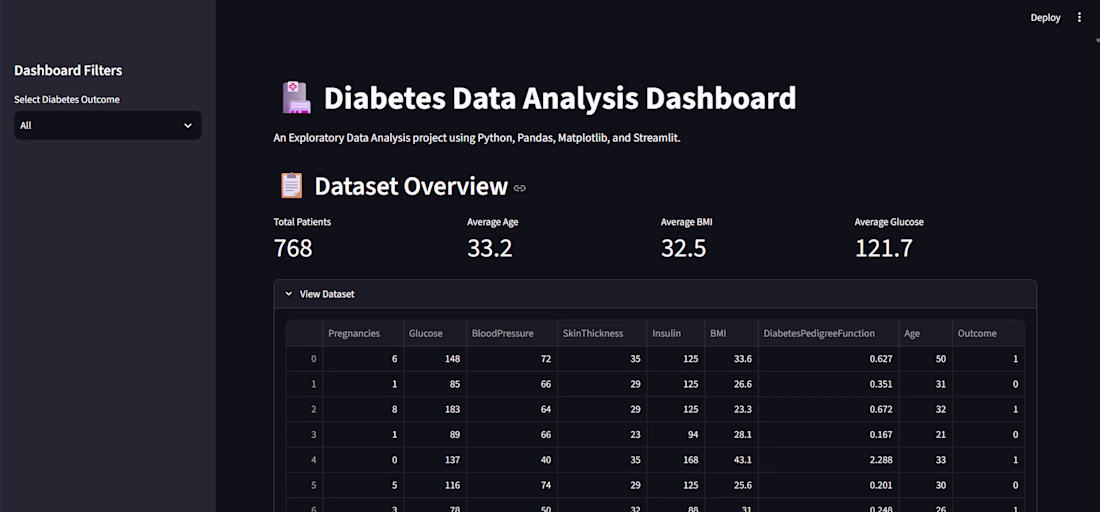
Task: Click the hospital icon beside dashboard title
Action: [296, 98]
